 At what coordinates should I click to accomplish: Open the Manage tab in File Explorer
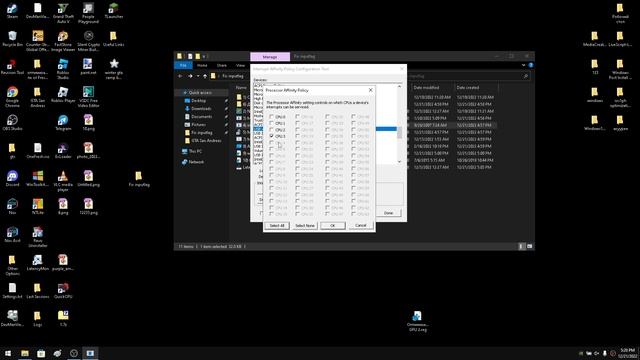(x=270, y=57)
